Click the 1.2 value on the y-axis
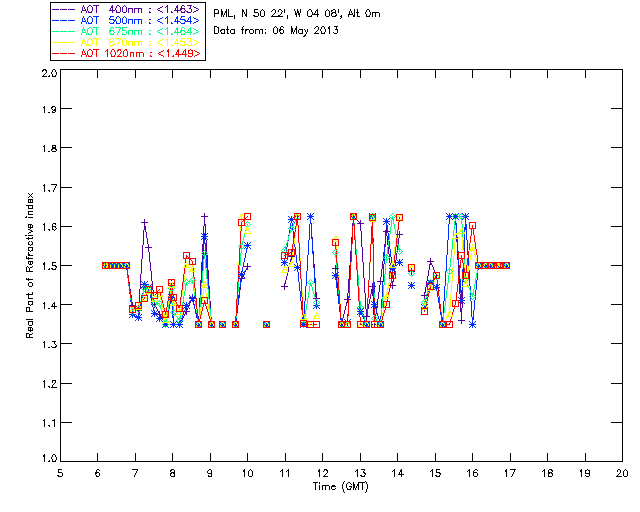 click(49, 383)
